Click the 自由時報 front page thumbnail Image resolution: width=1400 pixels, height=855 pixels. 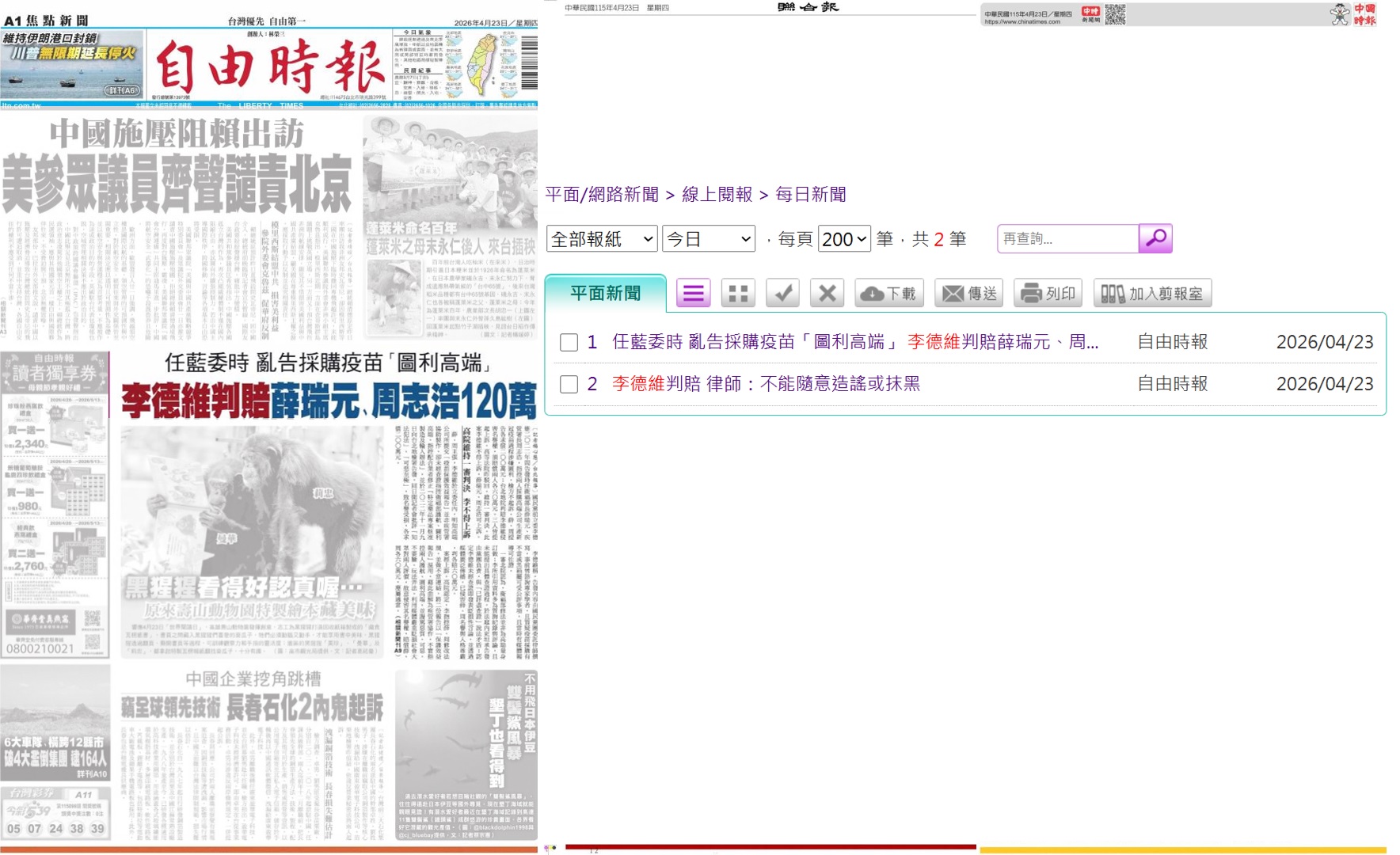269,427
